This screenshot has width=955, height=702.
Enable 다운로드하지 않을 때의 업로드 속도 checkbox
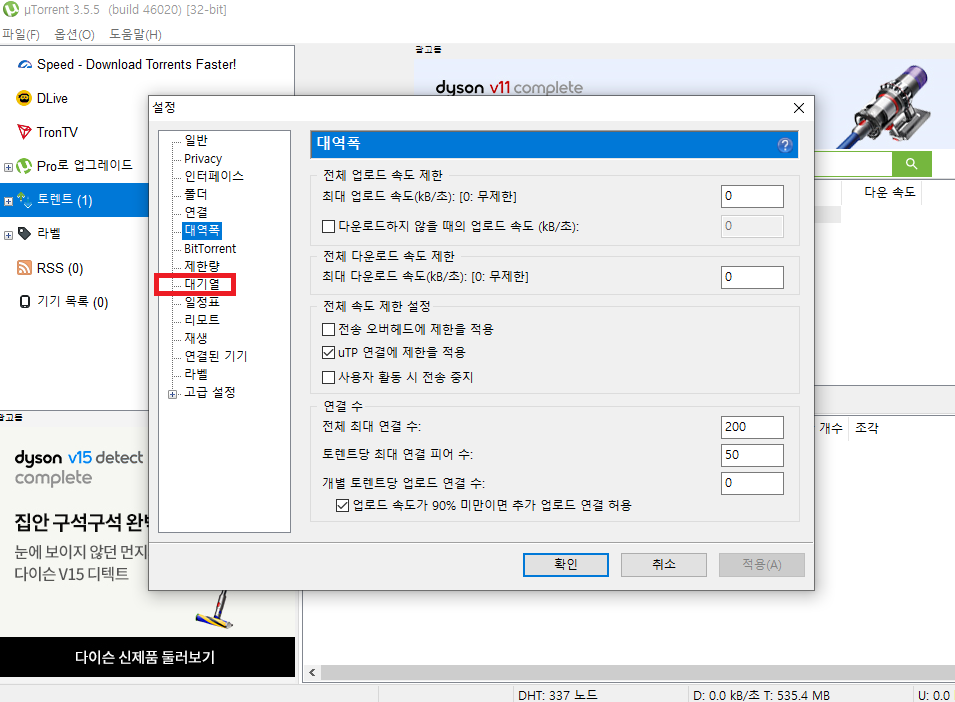click(328, 226)
